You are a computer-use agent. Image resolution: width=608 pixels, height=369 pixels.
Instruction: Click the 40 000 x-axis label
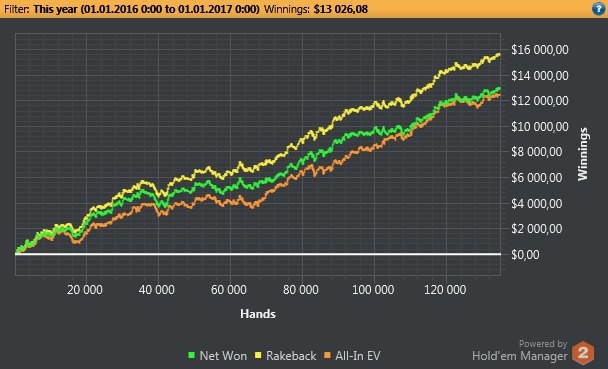pyautogui.click(x=157, y=290)
